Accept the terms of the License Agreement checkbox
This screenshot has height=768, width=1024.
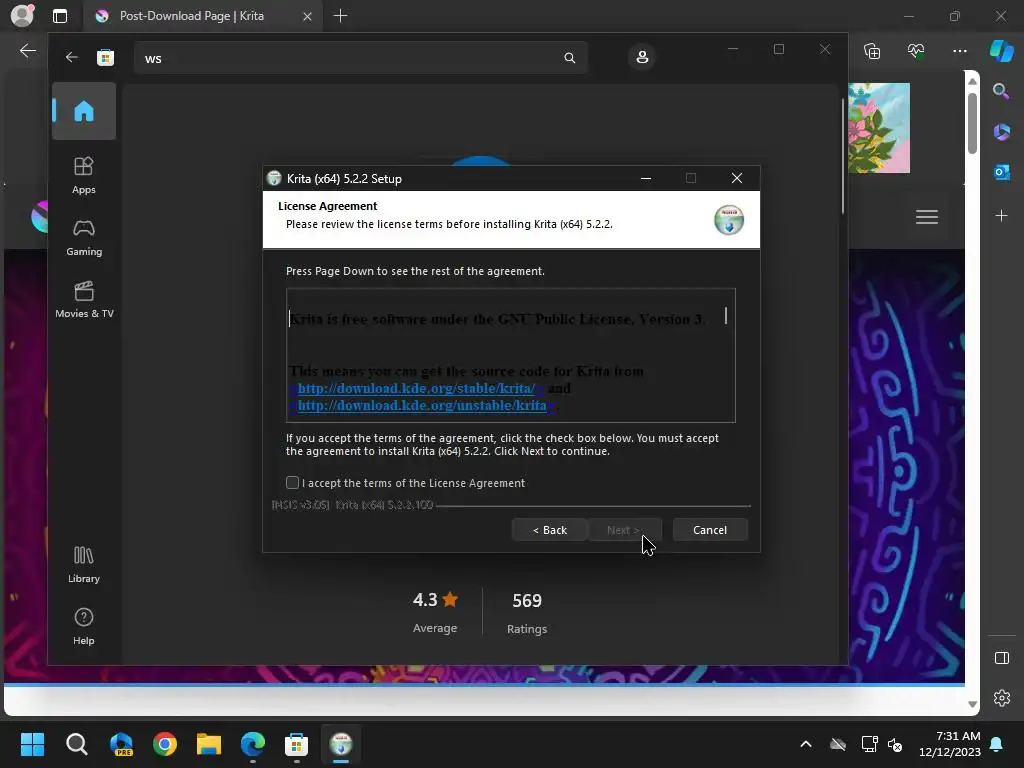click(x=293, y=483)
